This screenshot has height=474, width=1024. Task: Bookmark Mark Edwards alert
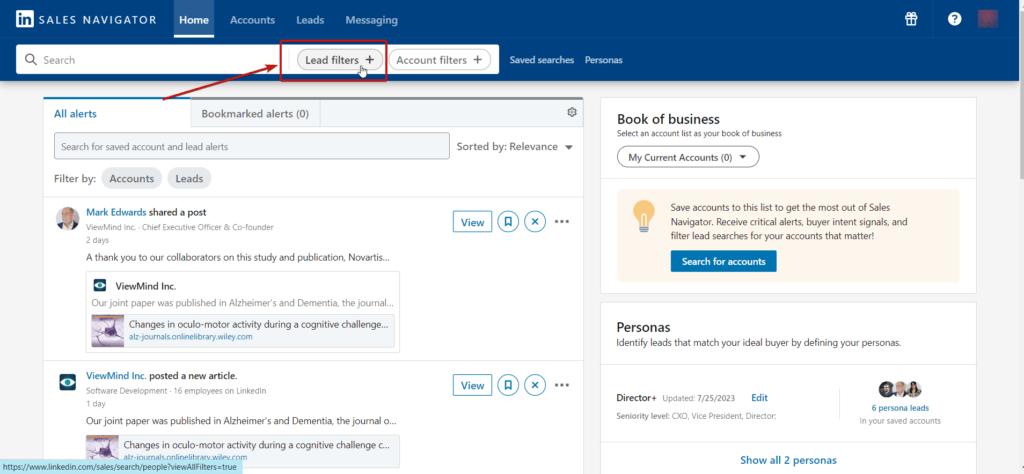(507, 222)
